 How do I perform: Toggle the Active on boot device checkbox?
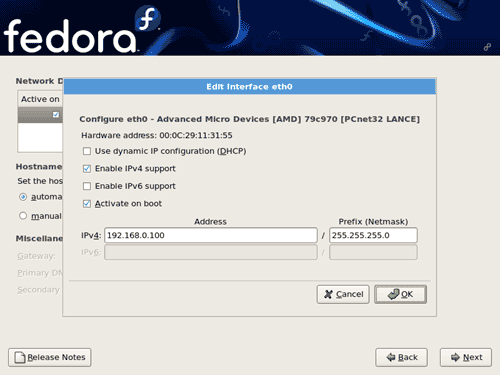click(56, 115)
